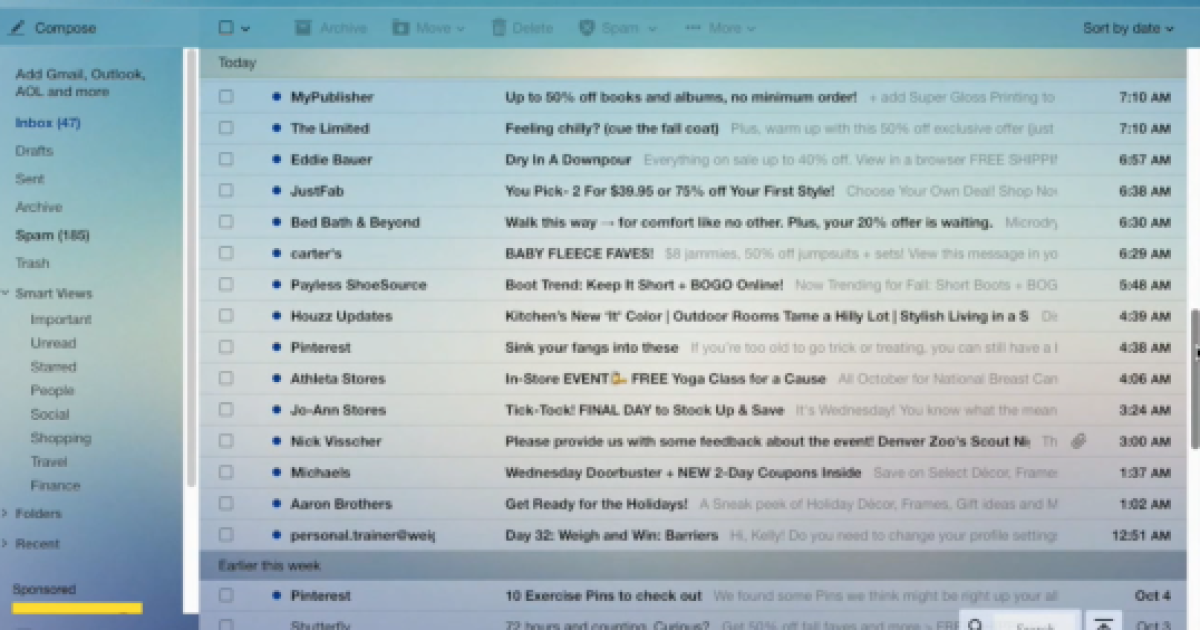Click the unread dot next to Michaels
Viewport: 1200px width, 630px height.
click(x=275, y=473)
